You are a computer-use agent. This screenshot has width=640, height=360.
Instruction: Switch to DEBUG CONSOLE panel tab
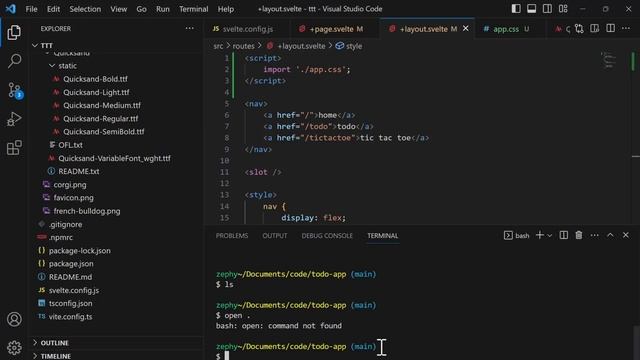pos(327,236)
